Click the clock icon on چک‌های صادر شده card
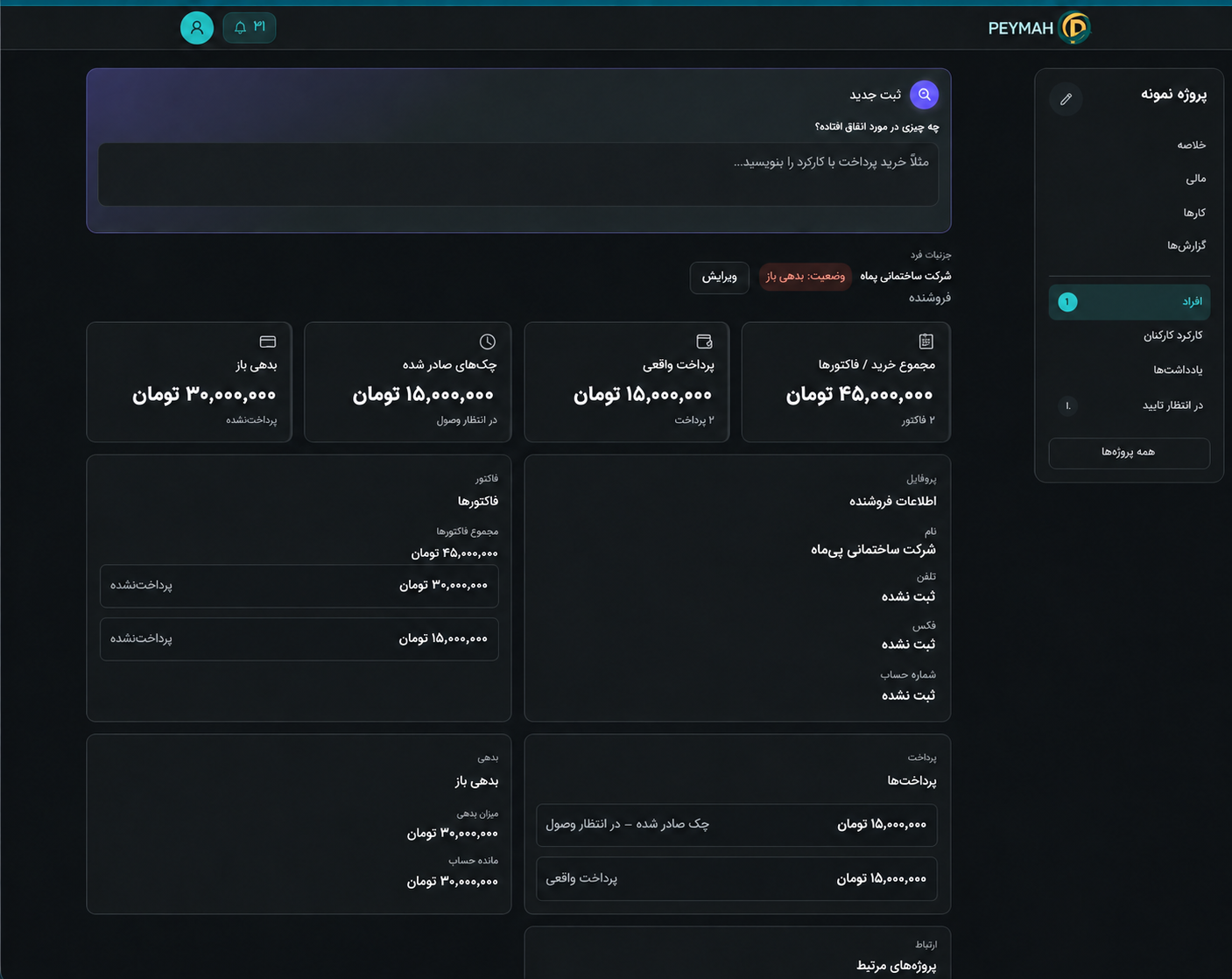Screen dimensions: 1232x979 488,342
